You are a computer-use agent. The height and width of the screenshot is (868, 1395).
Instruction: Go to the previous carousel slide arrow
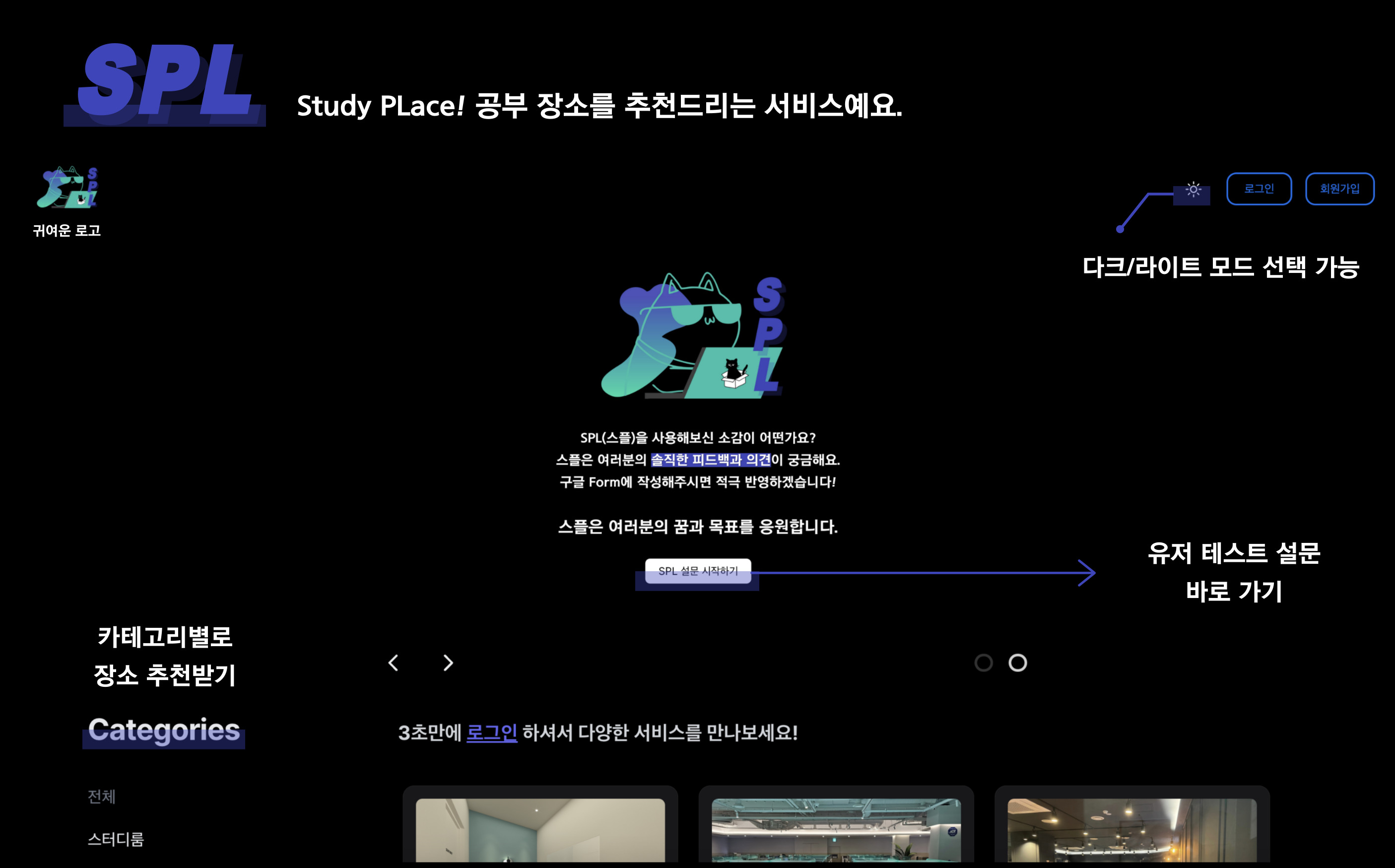pos(393,663)
